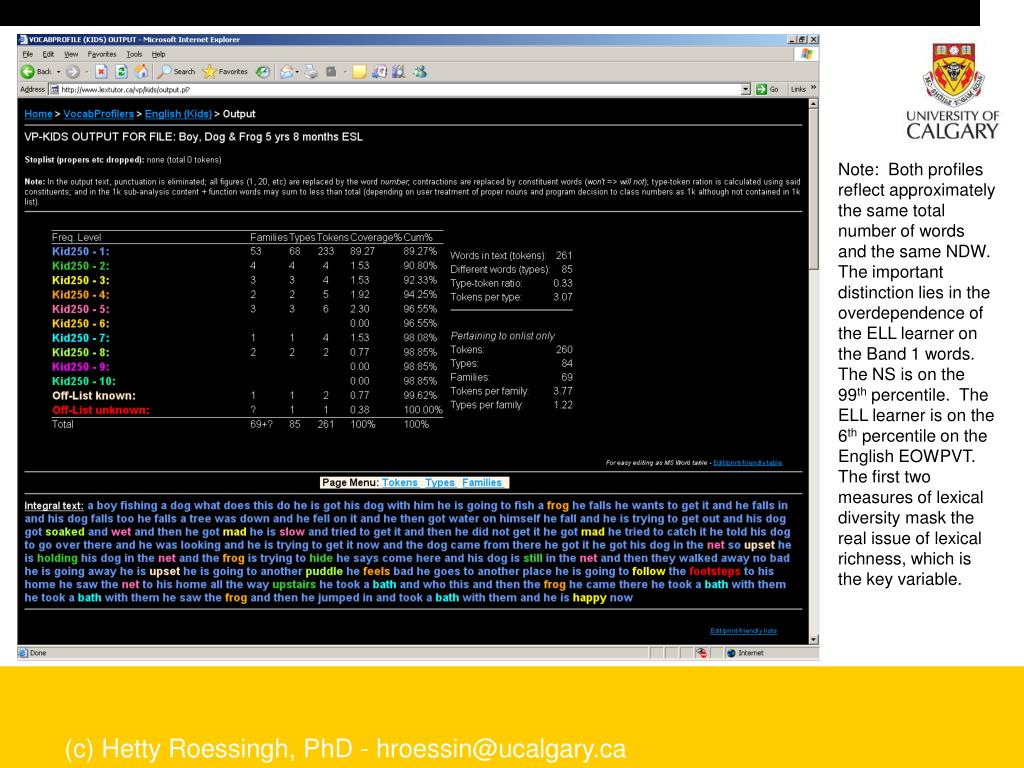Viewport: 1024px width, 768px height.
Task: Open the Favorites menu in menu bar
Action: [101, 53]
